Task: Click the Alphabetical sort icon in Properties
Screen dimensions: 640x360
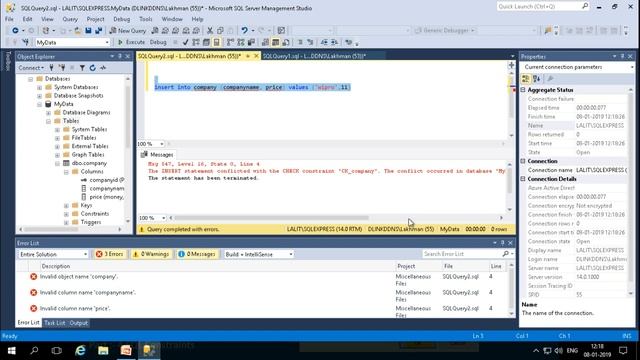Action: point(536,79)
